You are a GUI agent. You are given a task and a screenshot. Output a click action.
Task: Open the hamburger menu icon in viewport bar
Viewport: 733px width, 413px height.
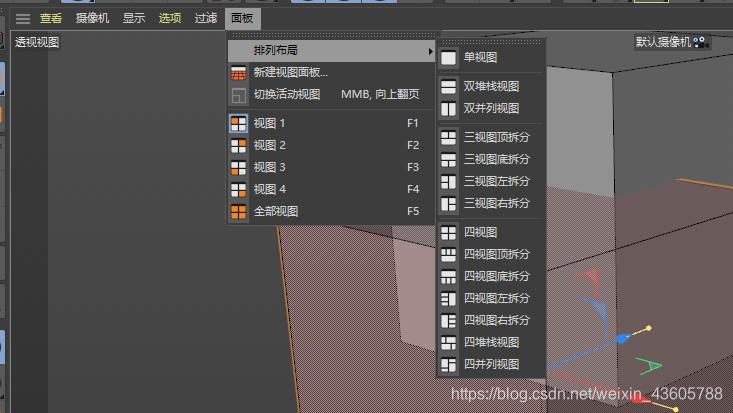point(22,19)
